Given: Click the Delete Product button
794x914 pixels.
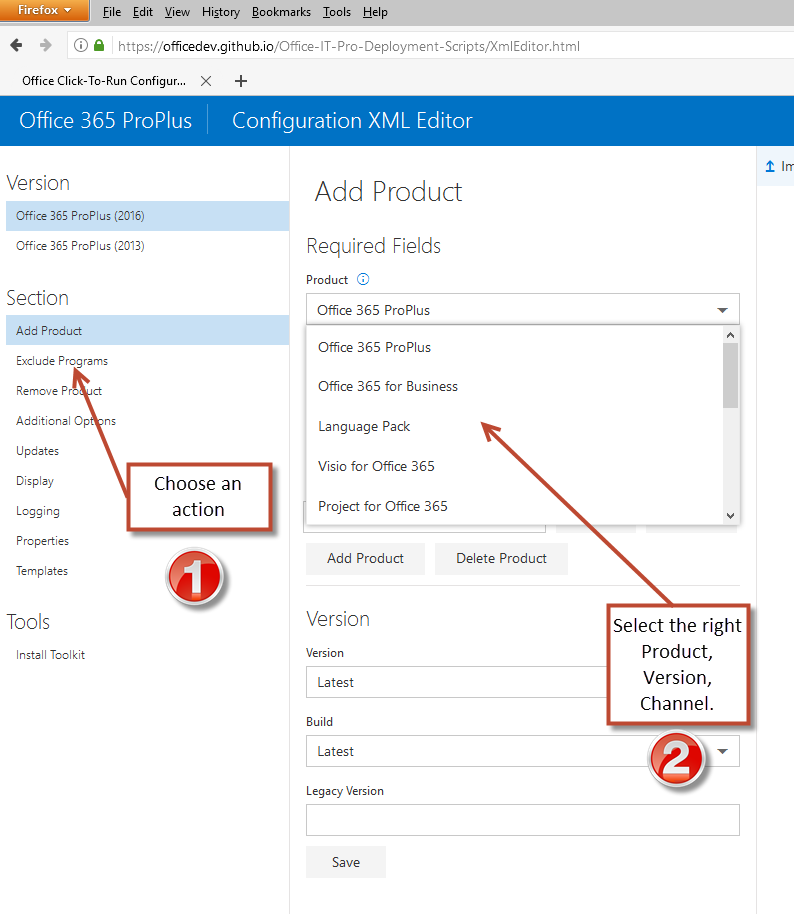Looking at the screenshot, I should (501, 558).
